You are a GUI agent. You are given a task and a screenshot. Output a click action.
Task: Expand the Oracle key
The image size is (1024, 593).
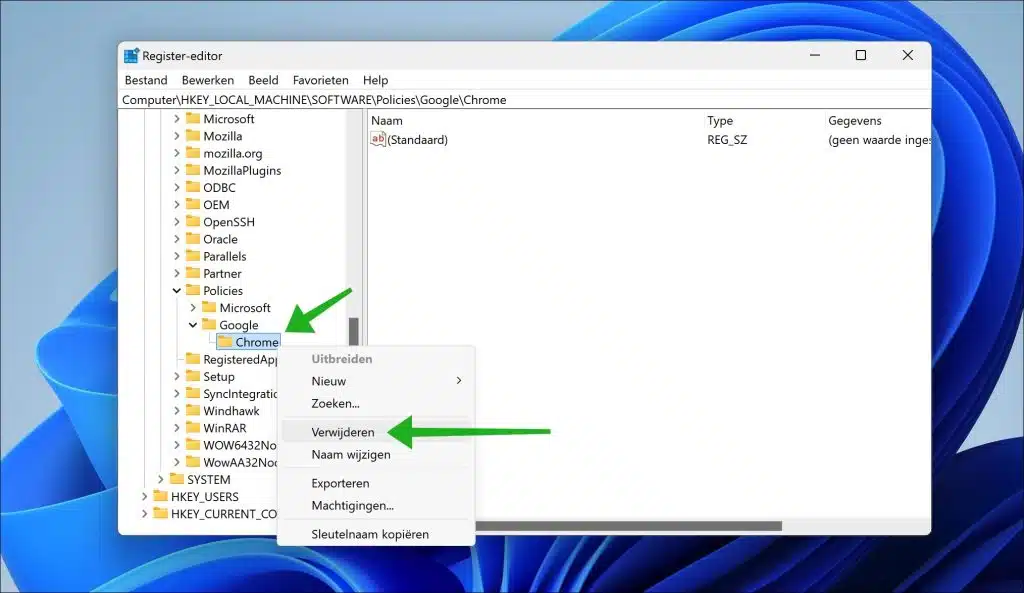coord(176,239)
